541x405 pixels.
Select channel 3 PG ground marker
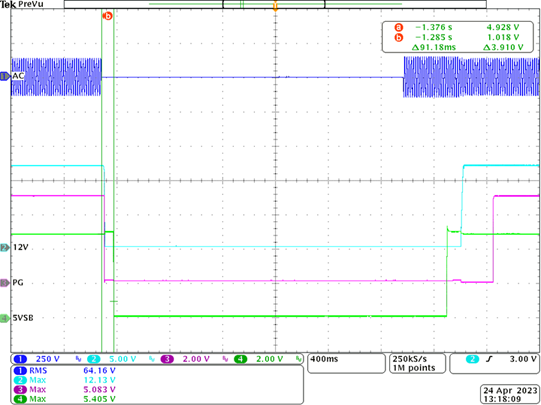5,283
